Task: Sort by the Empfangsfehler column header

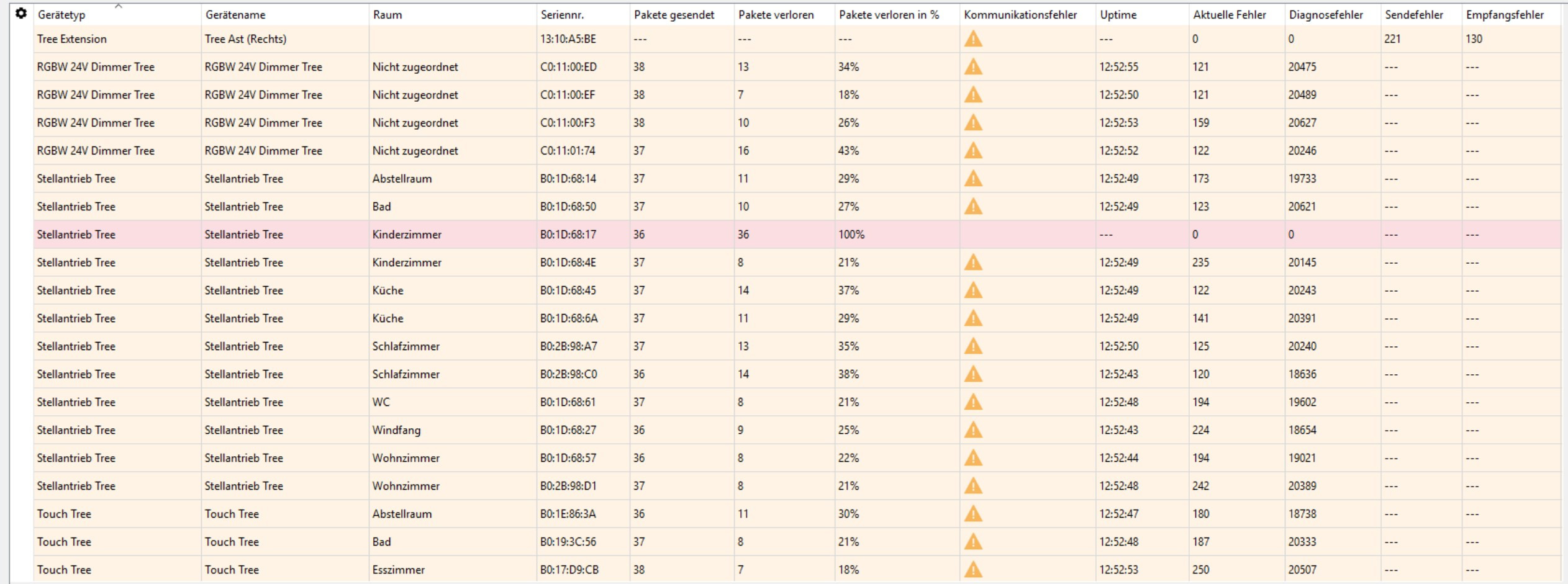Action: (1505, 15)
